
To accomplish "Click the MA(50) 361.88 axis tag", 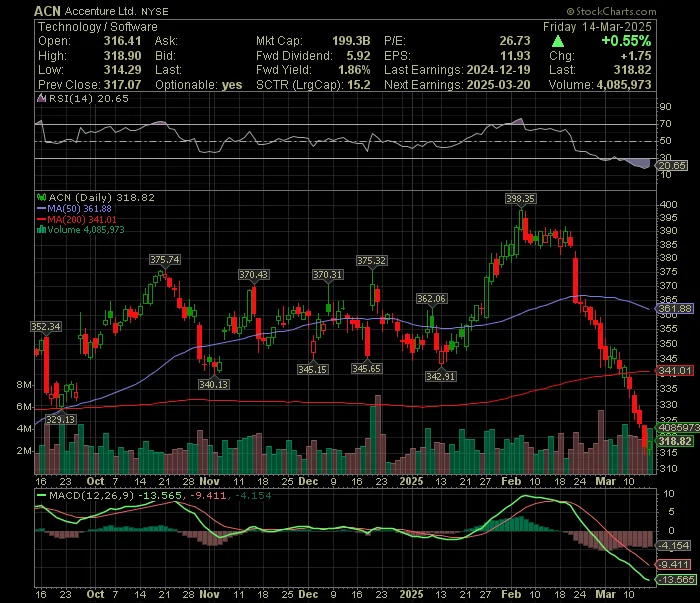I will pyautogui.click(x=675, y=308).
